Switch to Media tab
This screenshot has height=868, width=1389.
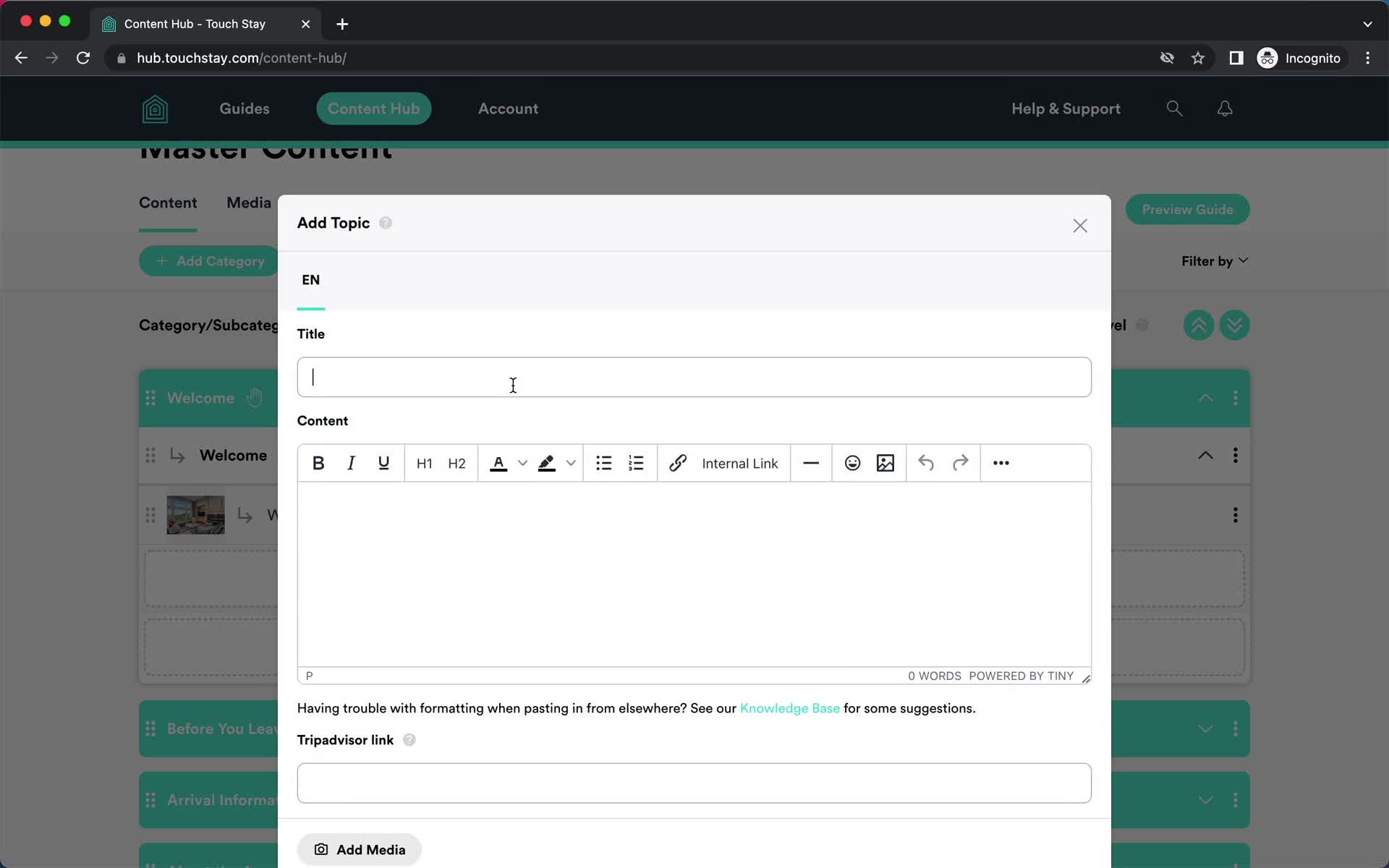[x=248, y=203]
